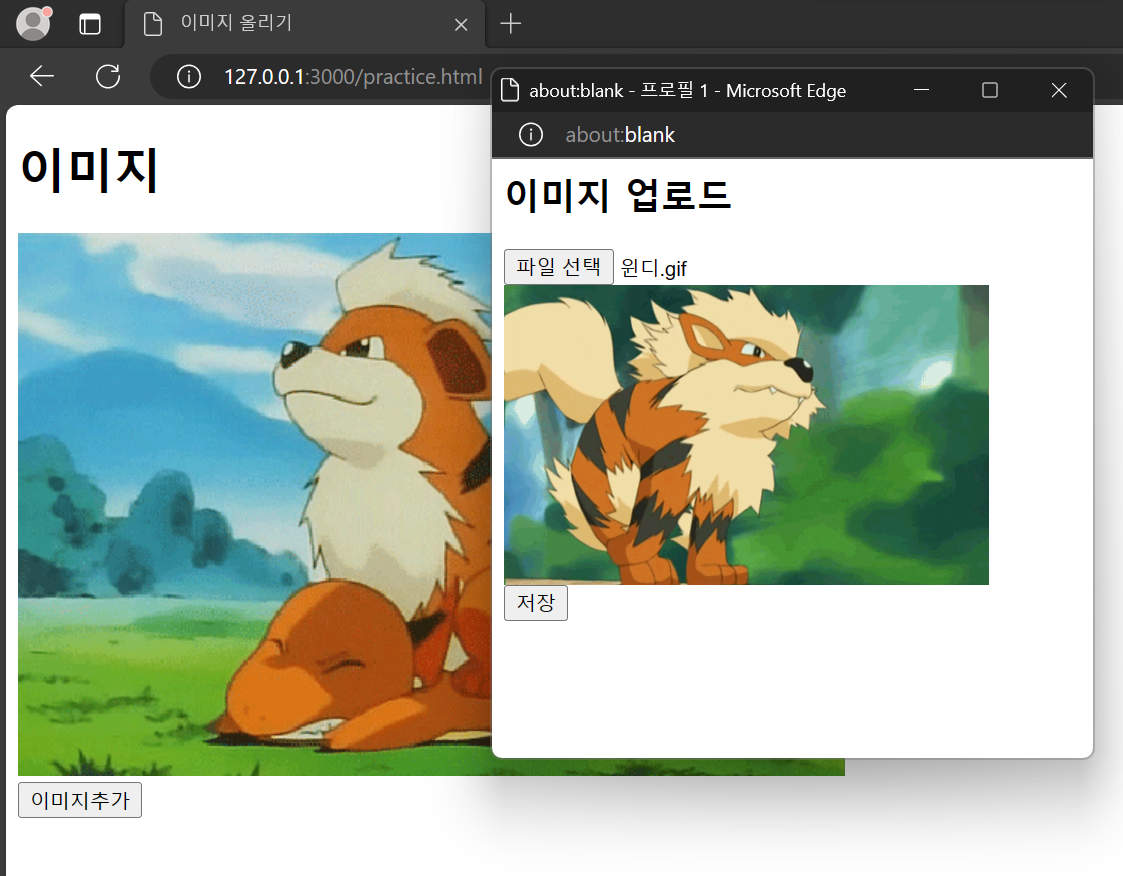Screen dimensions: 1123x876
Task: View site info icon in main address bar
Action: point(189,76)
